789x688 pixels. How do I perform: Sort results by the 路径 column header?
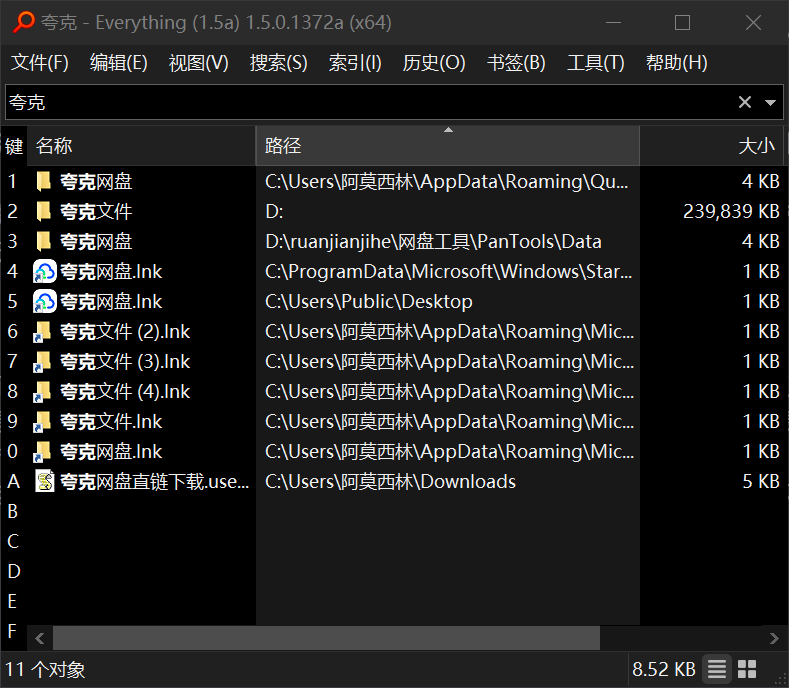coord(448,146)
